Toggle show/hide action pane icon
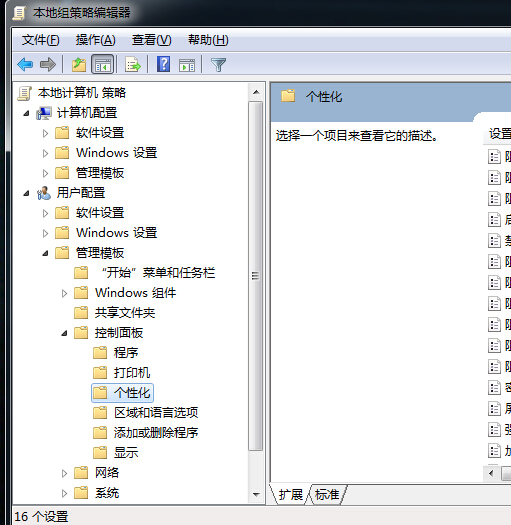This screenshot has width=511, height=525. [x=187, y=65]
